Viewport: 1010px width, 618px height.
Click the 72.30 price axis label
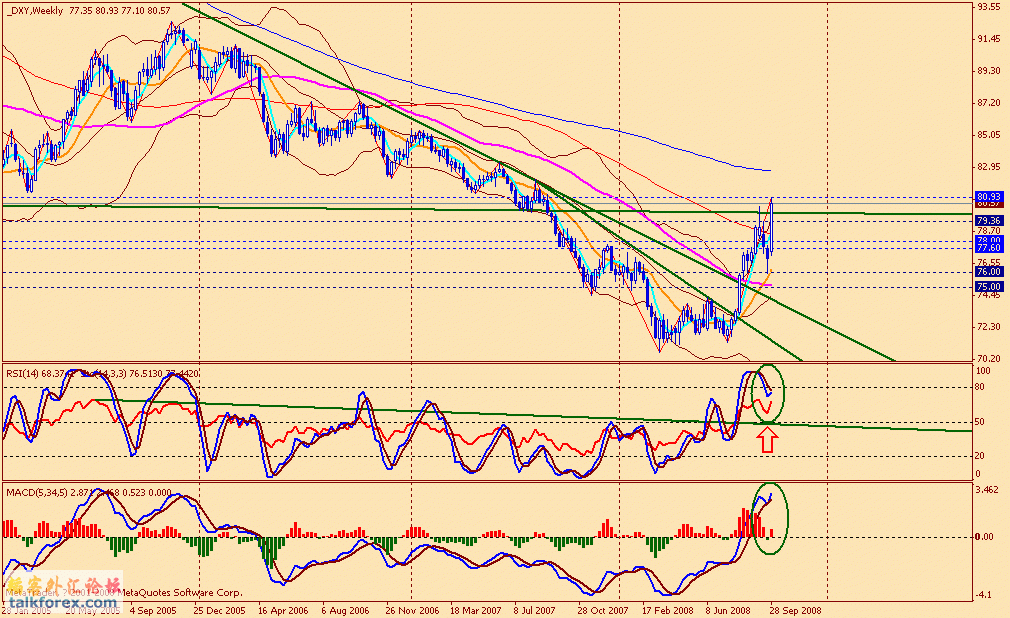click(989, 327)
